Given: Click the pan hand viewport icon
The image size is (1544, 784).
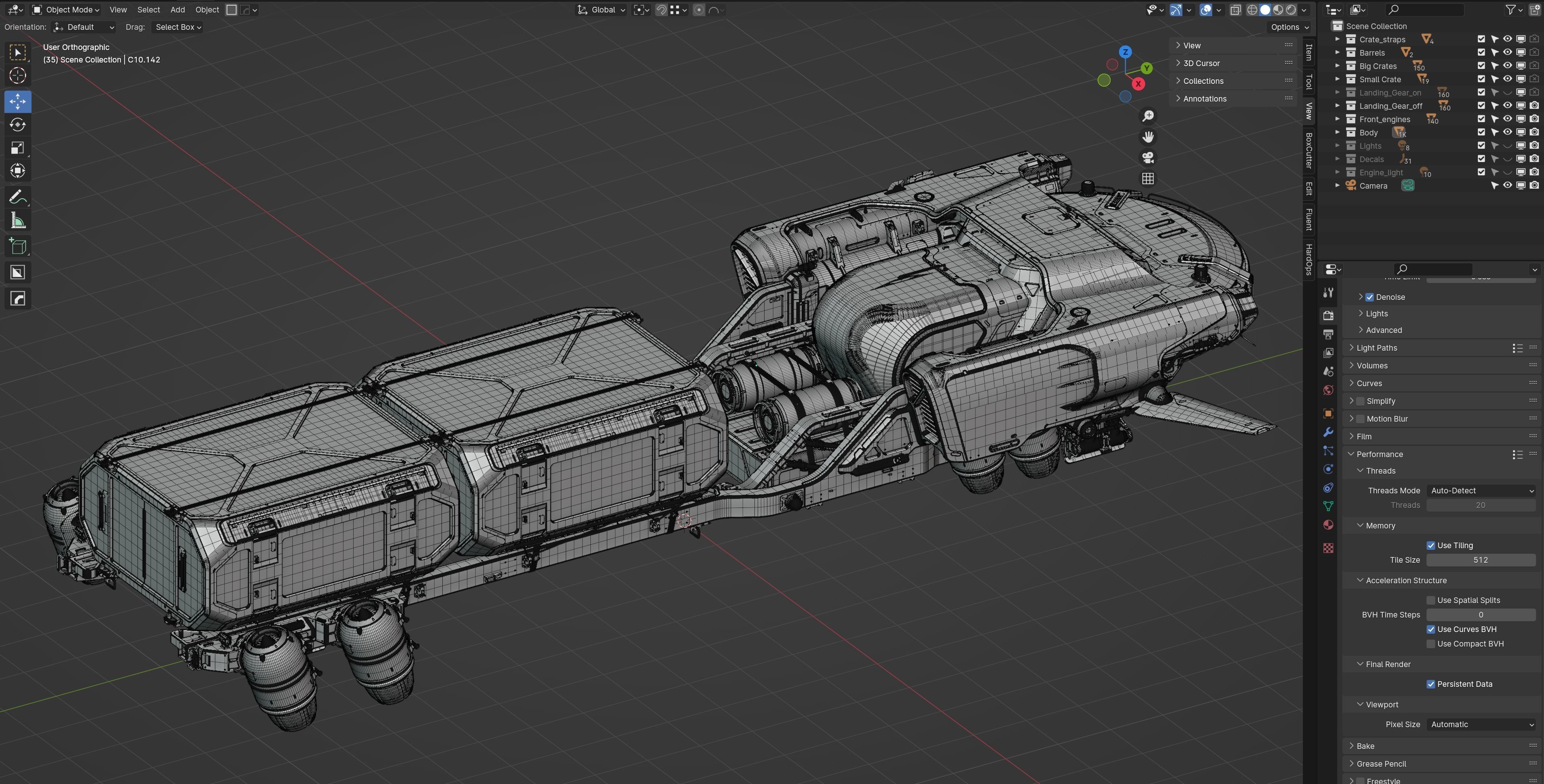Looking at the screenshot, I should pyautogui.click(x=1148, y=137).
